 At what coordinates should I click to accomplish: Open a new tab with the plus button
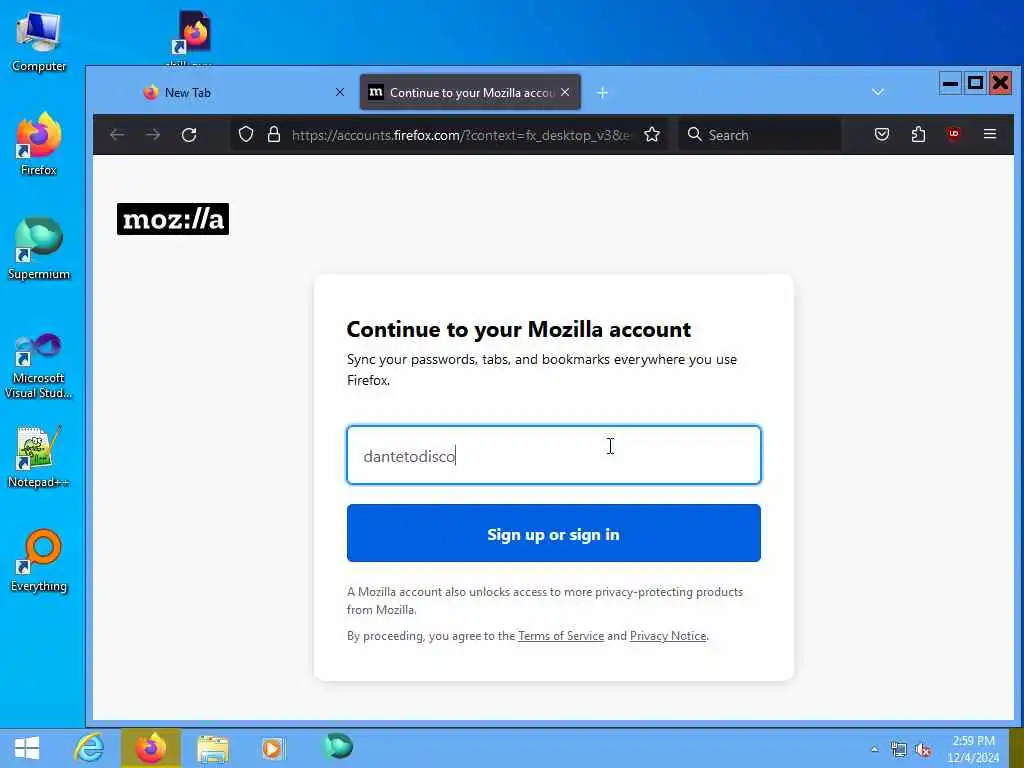click(602, 93)
